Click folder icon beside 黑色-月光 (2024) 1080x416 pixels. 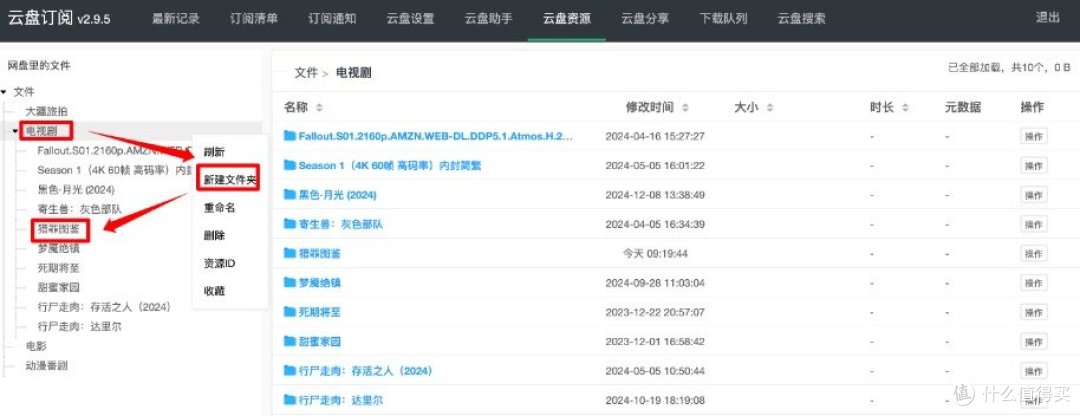tap(289, 195)
